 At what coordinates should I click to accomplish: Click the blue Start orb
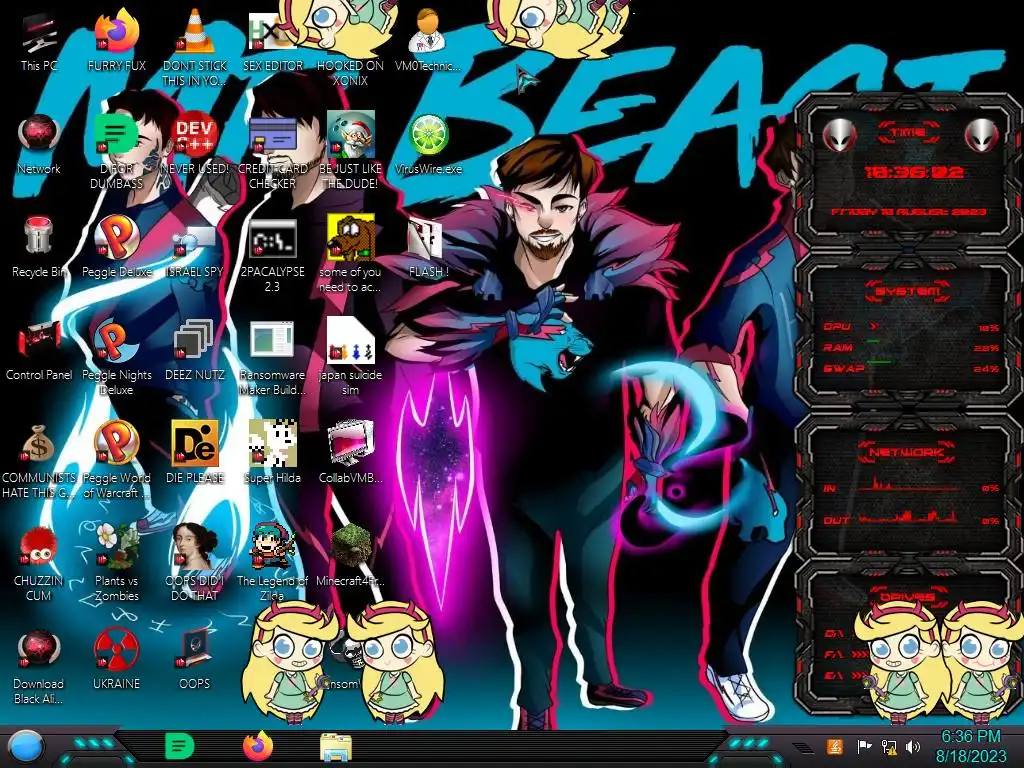[26, 747]
